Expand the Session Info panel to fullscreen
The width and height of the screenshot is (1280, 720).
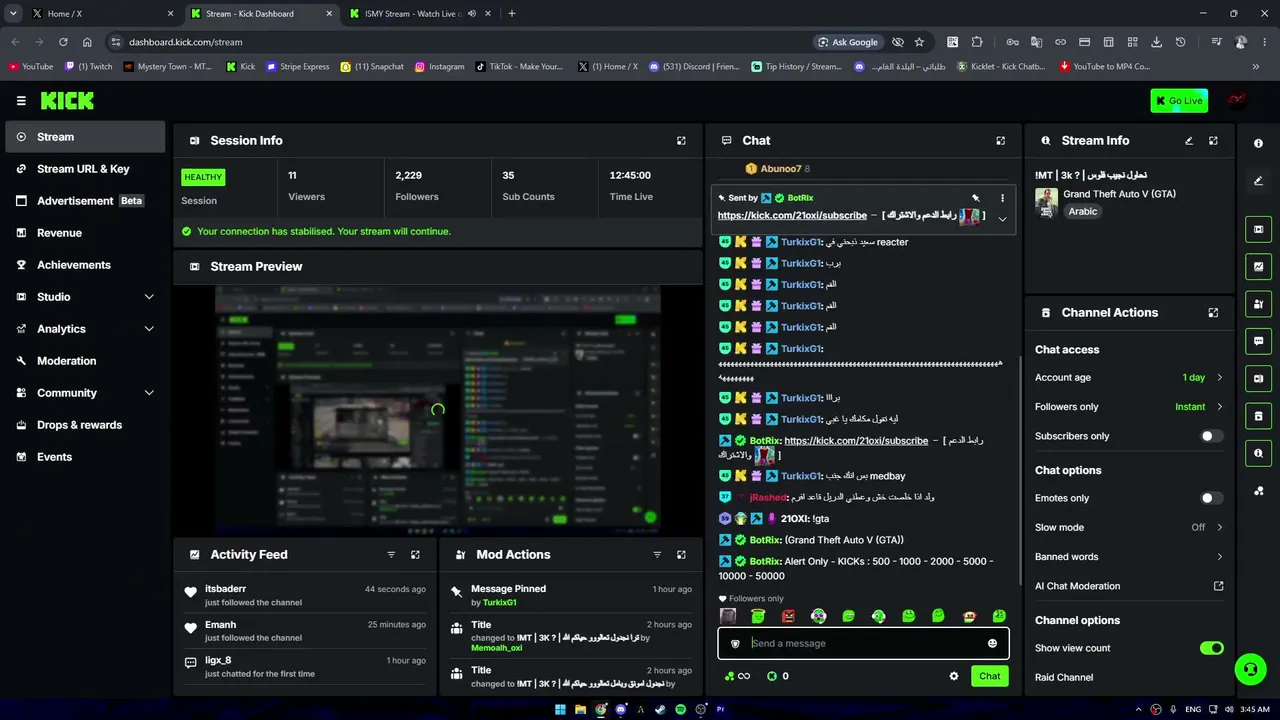(681, 141)
